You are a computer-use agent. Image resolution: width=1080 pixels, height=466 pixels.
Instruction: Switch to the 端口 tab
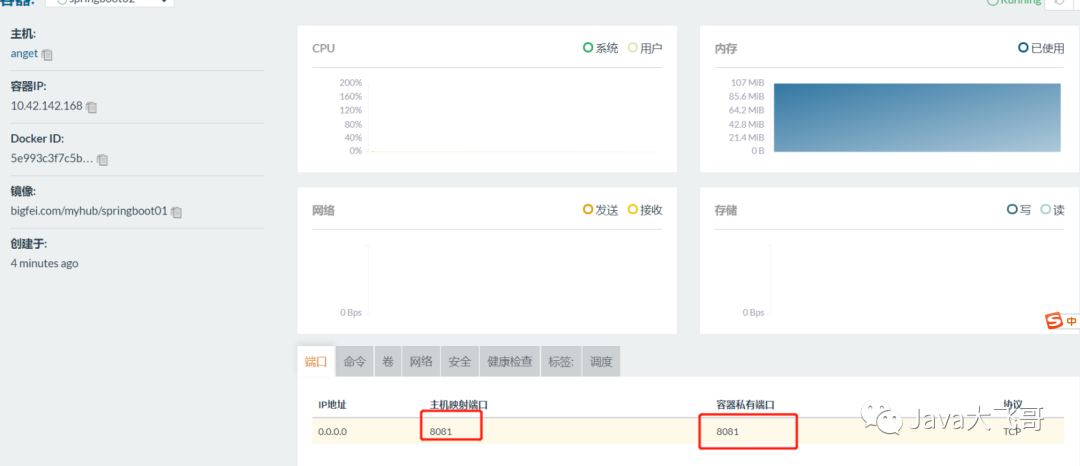pos(316,361)
